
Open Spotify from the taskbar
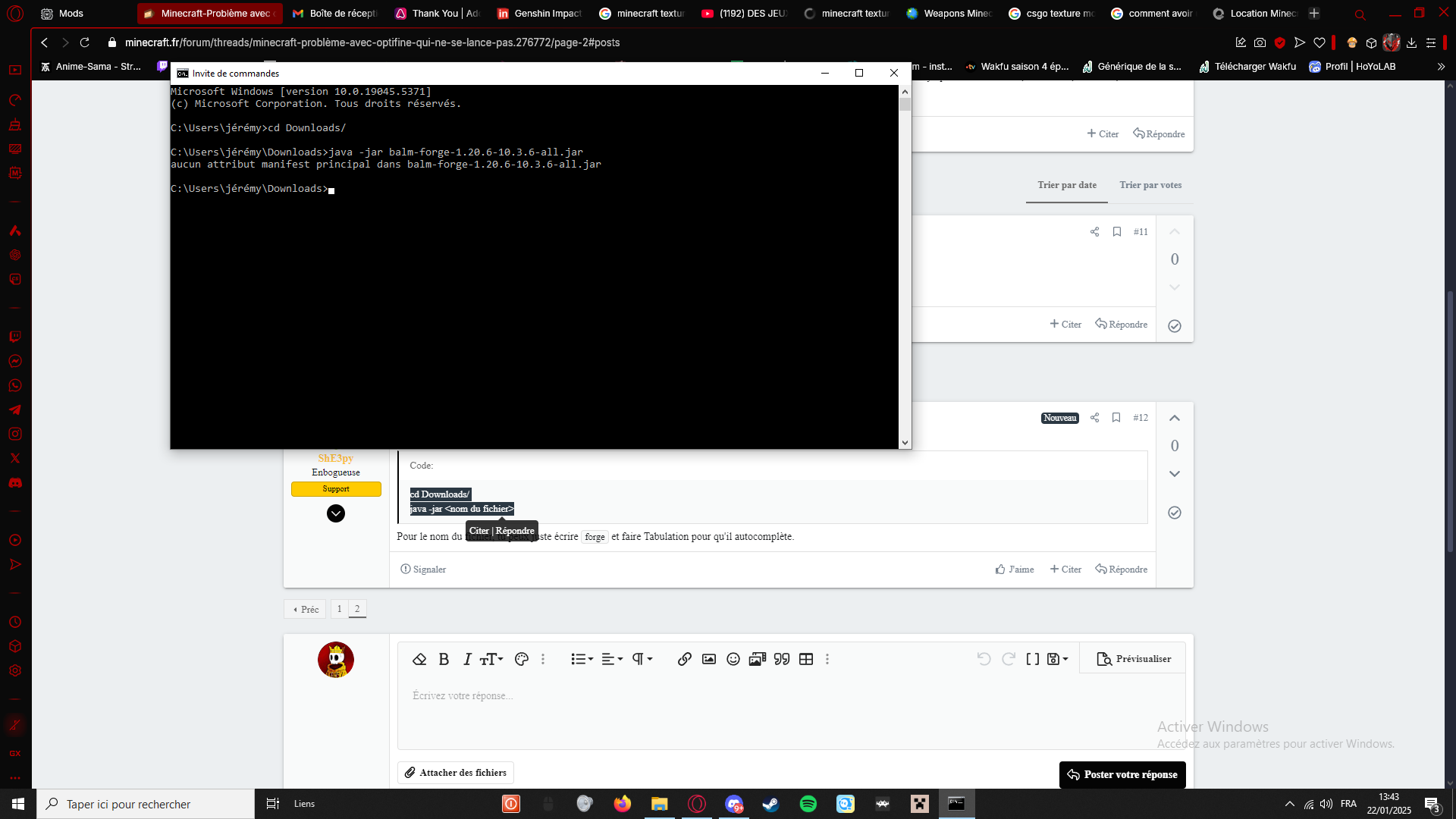[808, 804]
